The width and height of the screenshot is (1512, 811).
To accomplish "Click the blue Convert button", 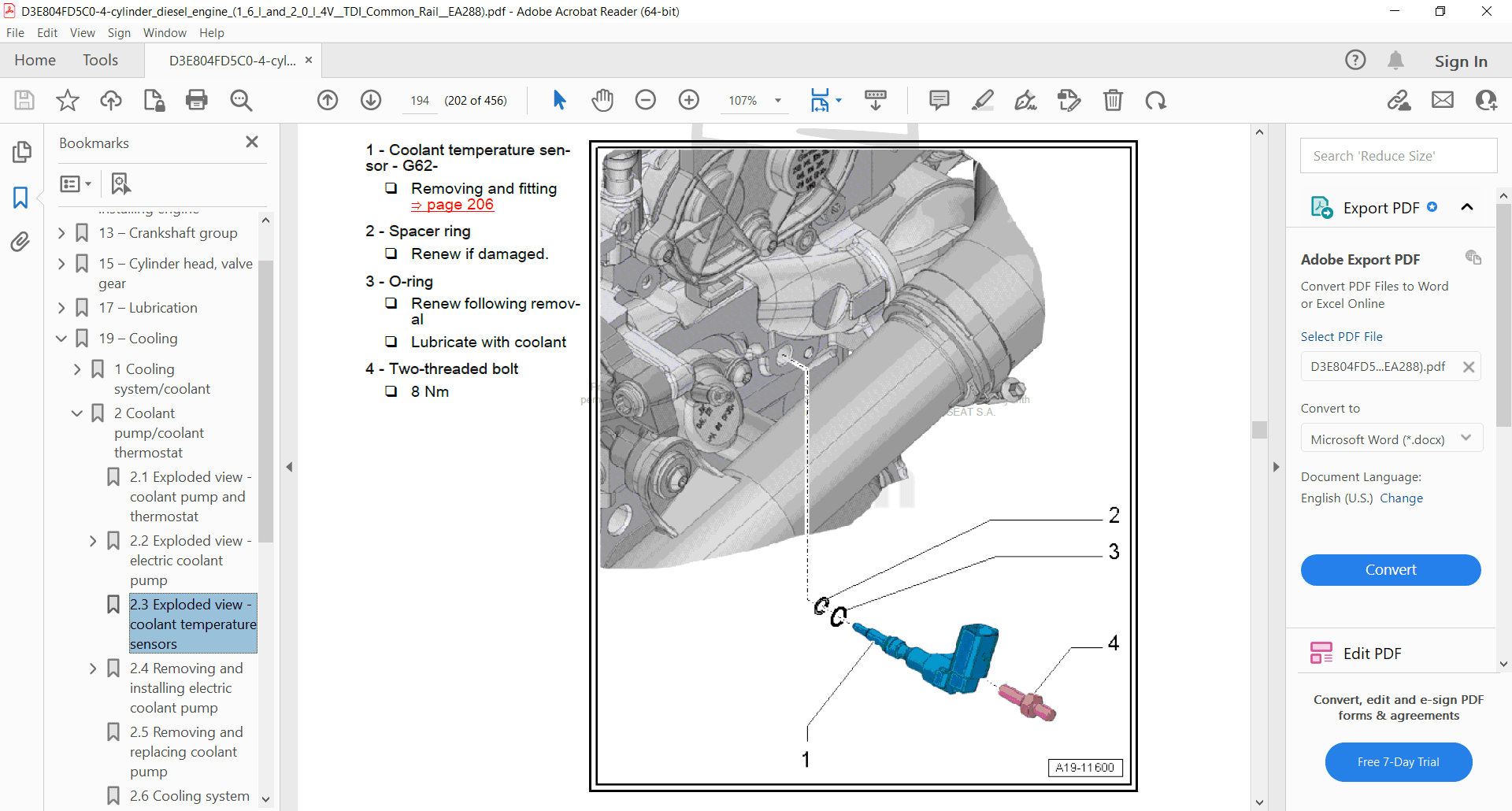I will click(x=1390, y=570).
